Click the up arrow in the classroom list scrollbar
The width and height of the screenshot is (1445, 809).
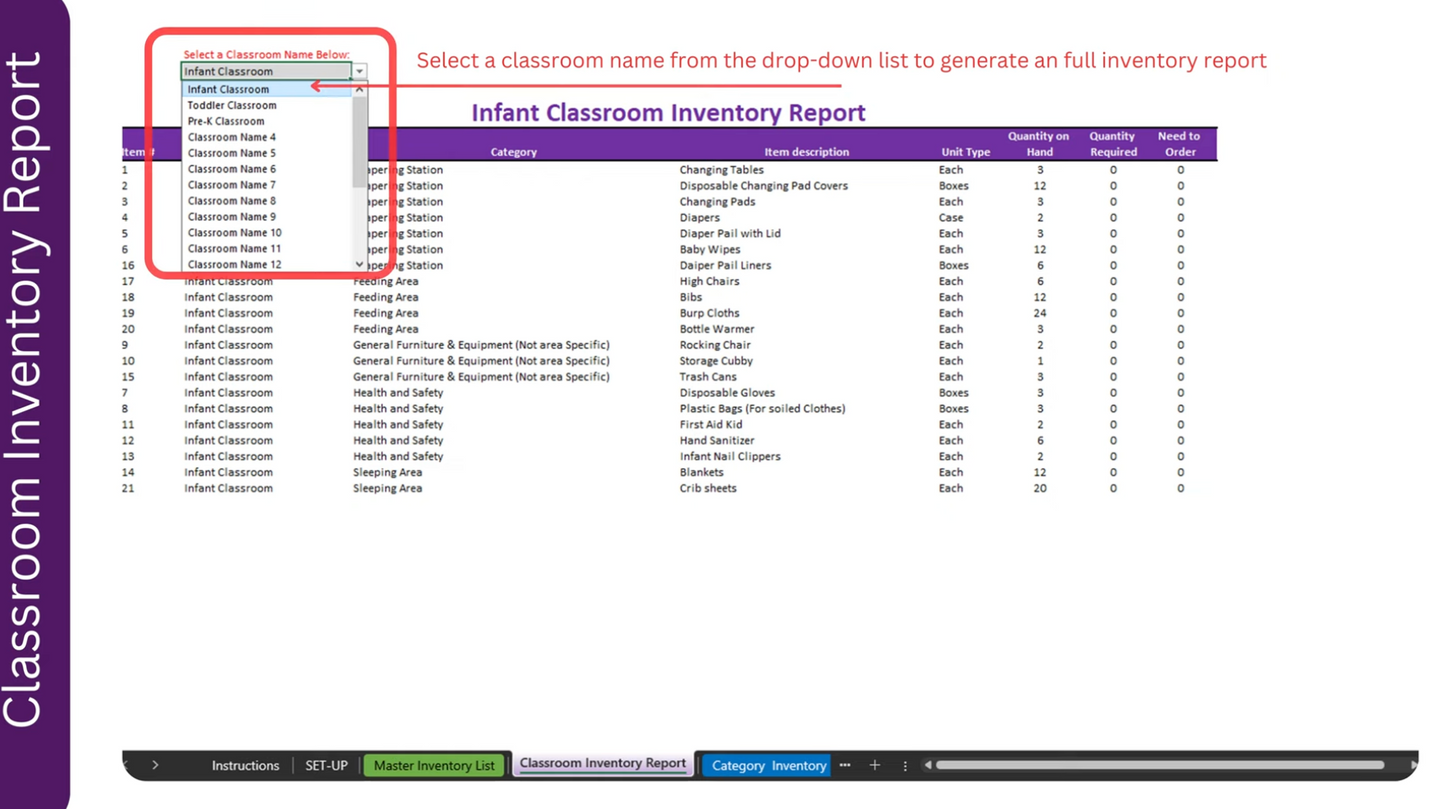pos(358,88)
